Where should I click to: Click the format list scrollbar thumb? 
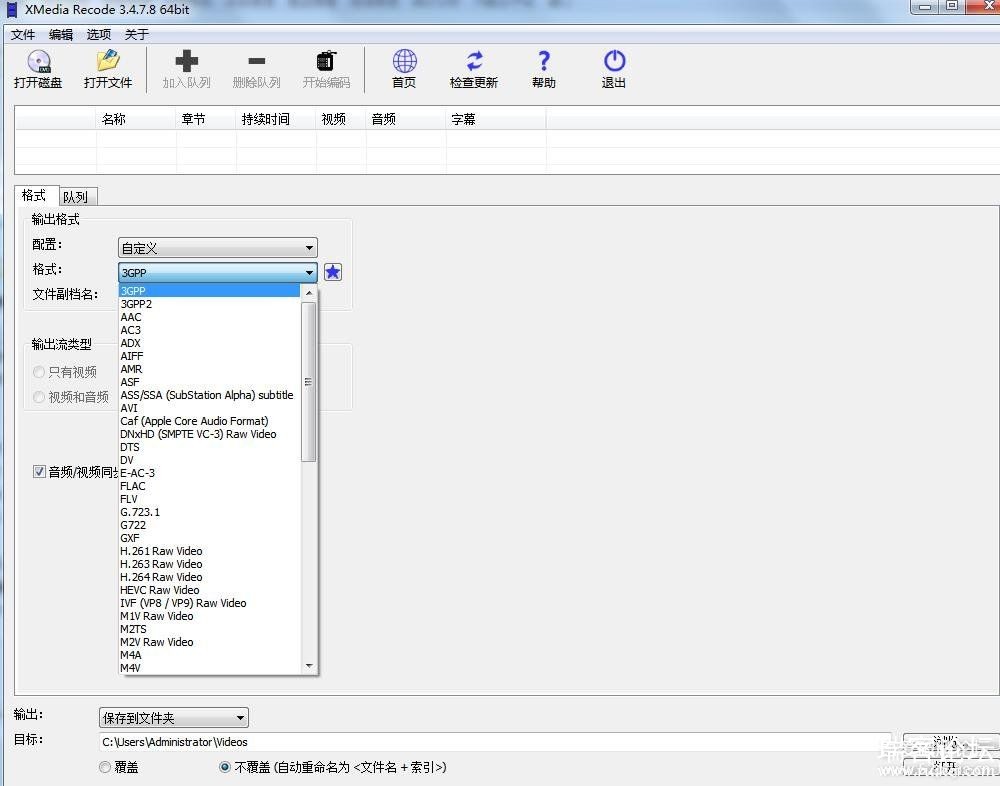click(x=309, y=382)
